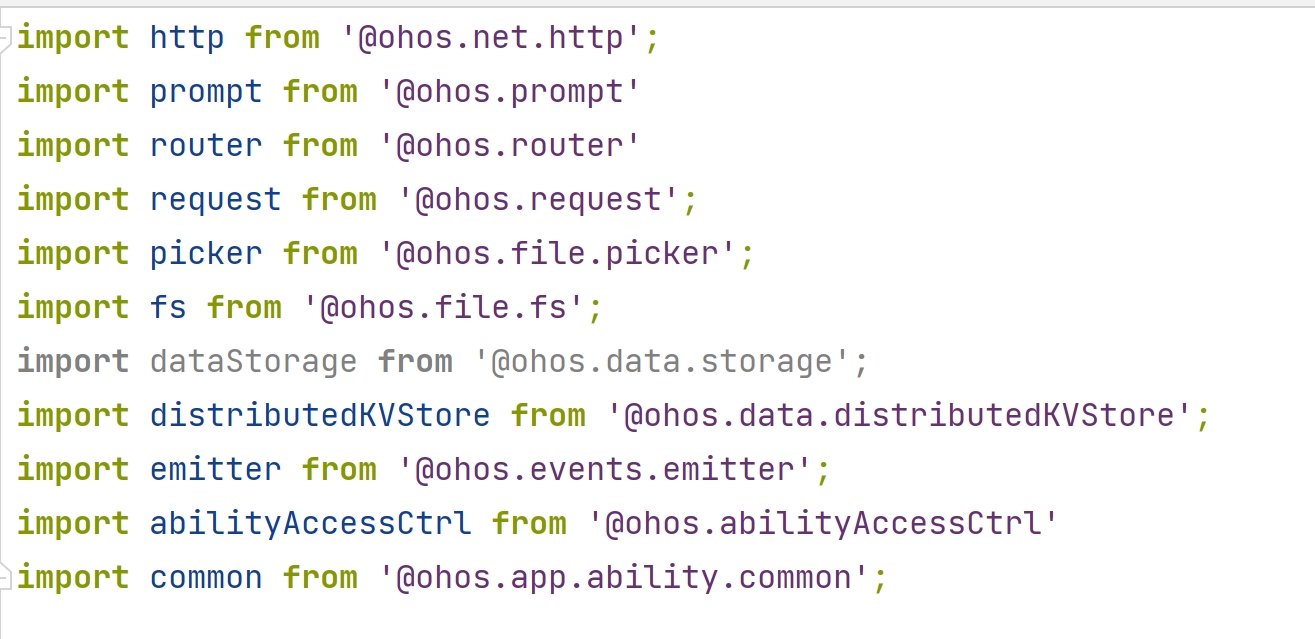
Task: Click the distributedKVStore identifier
Action: (x=319, y=416)
